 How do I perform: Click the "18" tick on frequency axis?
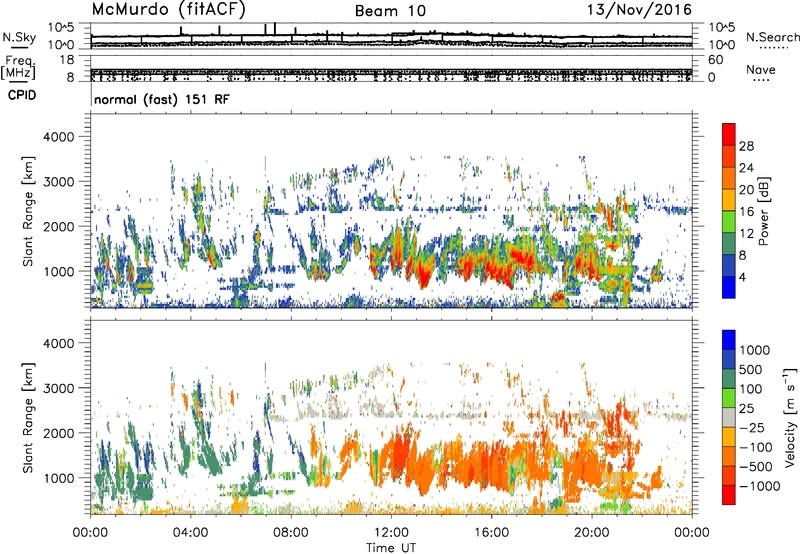[x=67, y=60]
